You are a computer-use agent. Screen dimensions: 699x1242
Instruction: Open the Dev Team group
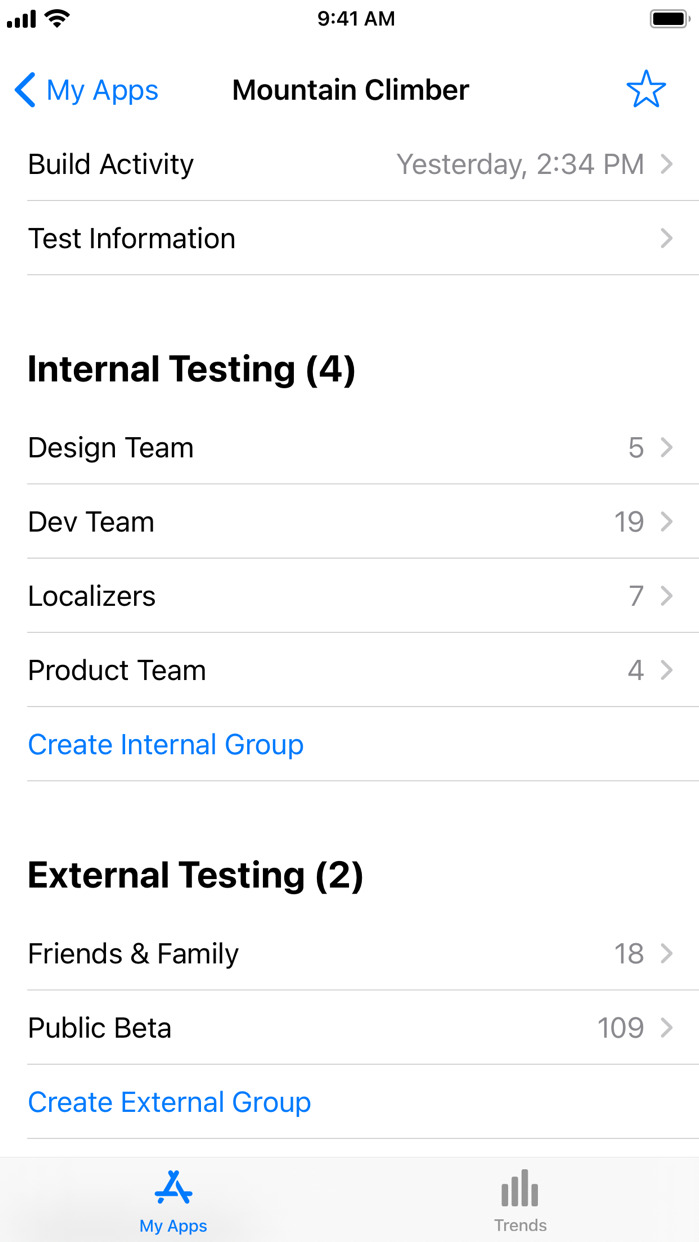[x=91, y=522]
